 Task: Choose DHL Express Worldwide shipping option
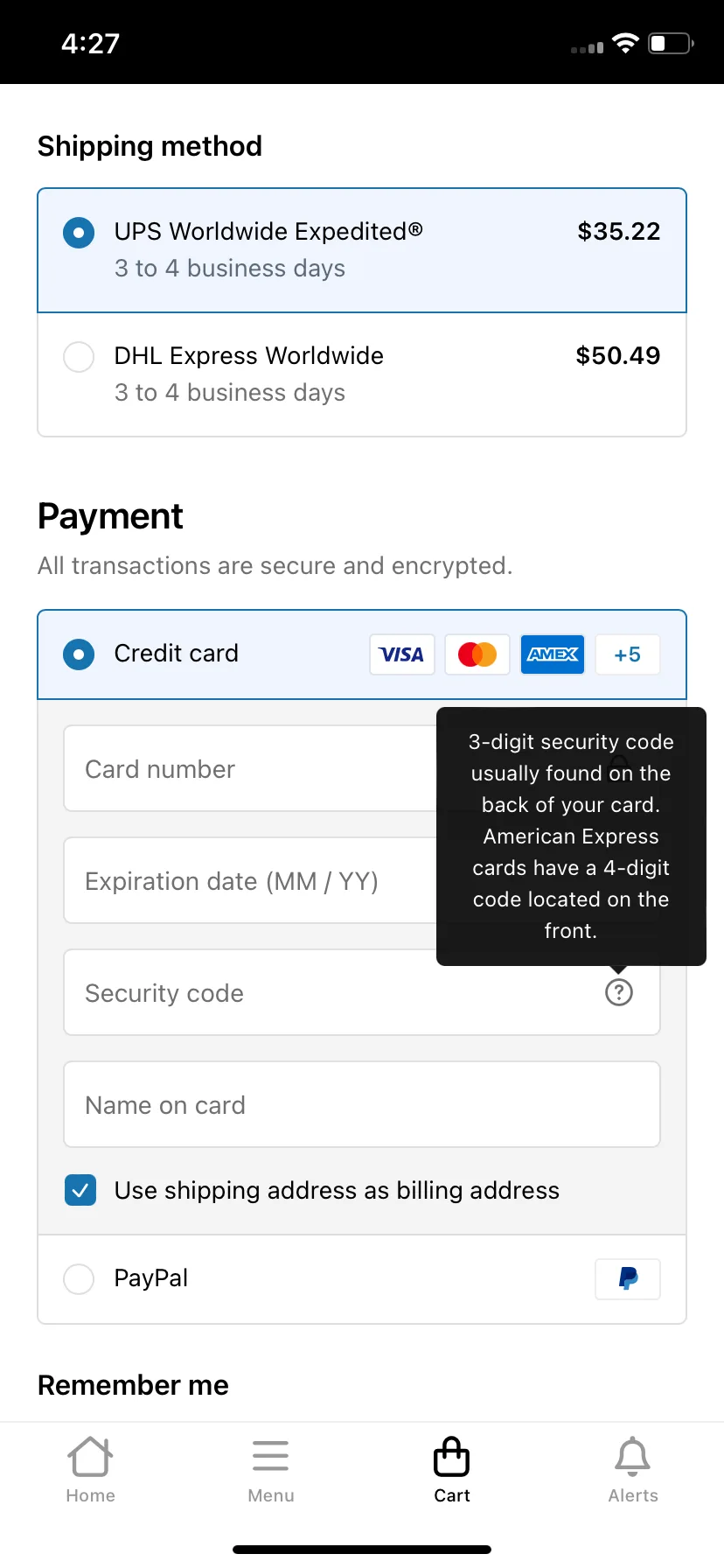(x=362, y=374)
